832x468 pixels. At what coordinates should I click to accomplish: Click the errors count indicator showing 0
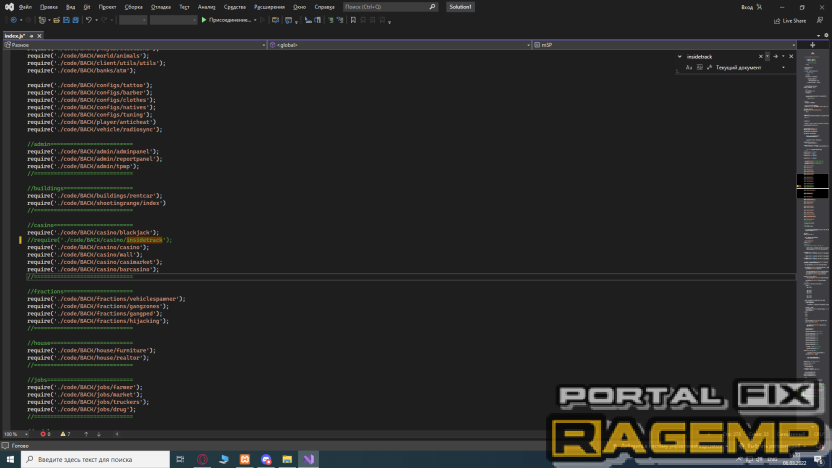click(x=45, y=434)
